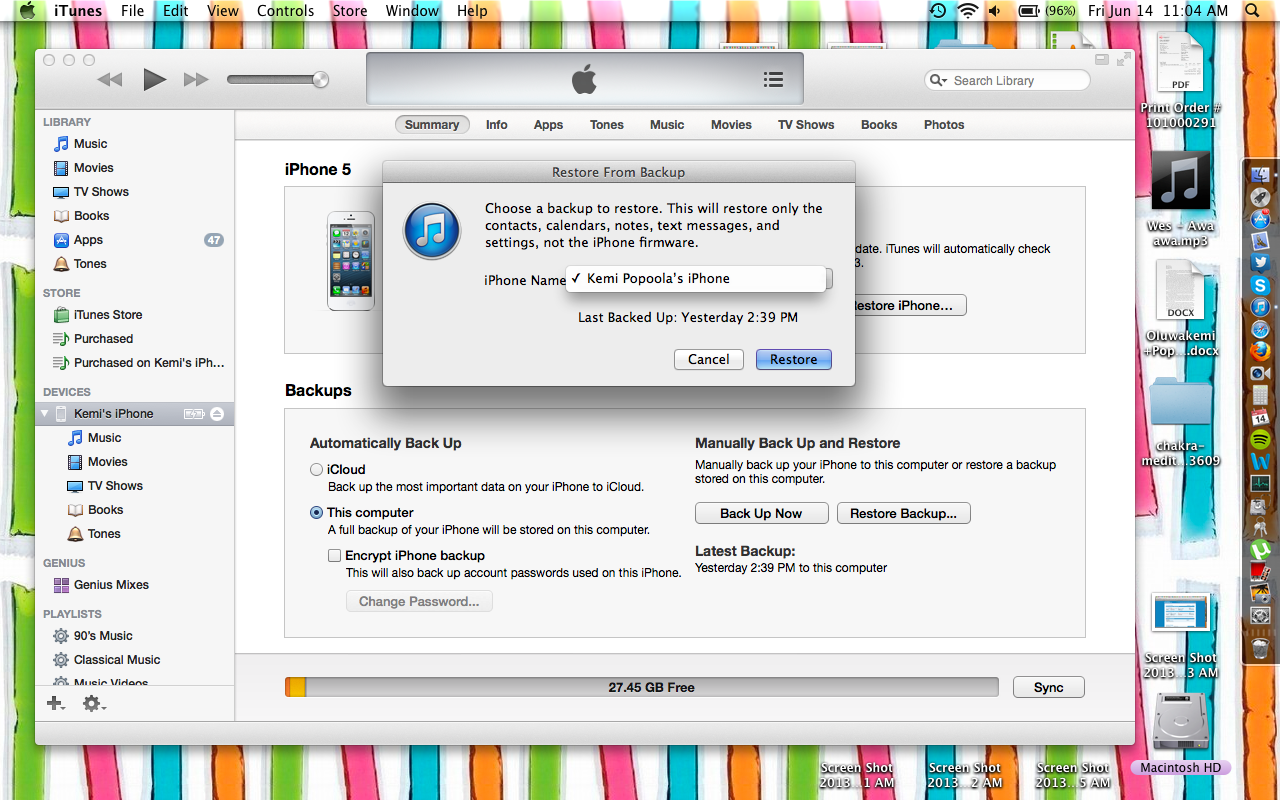The width and height of the screenshot is (1280, 800).
Task: Open Apps in the Library sidebar
Action: click(88, 240)
